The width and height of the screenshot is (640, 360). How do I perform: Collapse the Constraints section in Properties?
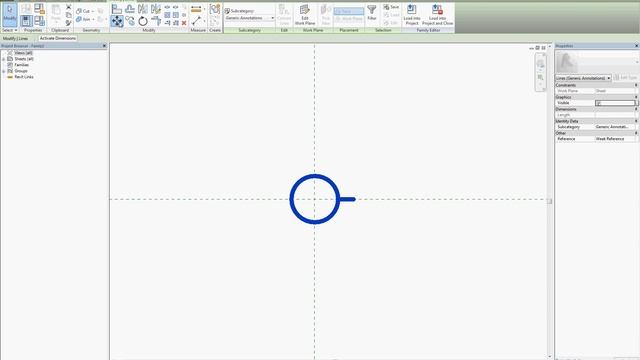[636, 85]
